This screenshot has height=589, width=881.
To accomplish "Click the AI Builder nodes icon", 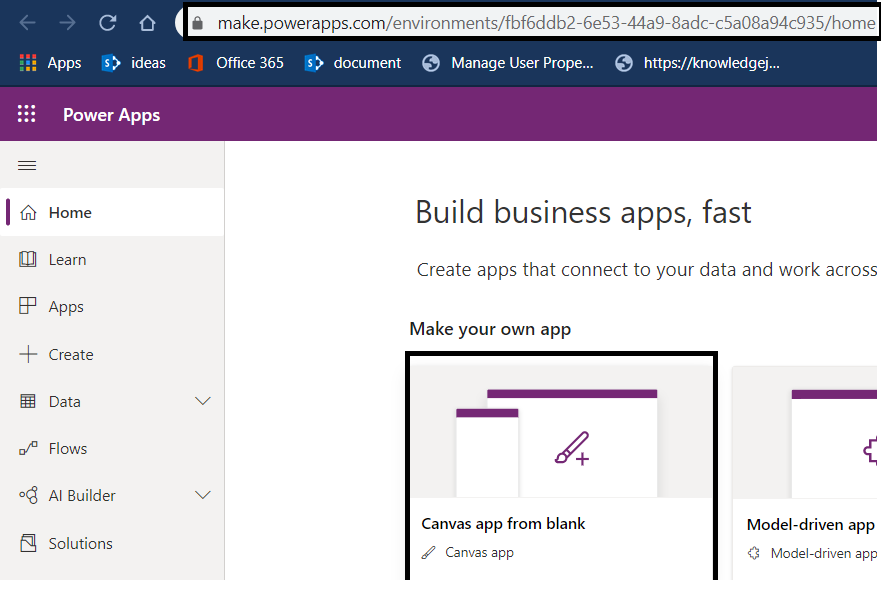I will click(x=28, y=495).
